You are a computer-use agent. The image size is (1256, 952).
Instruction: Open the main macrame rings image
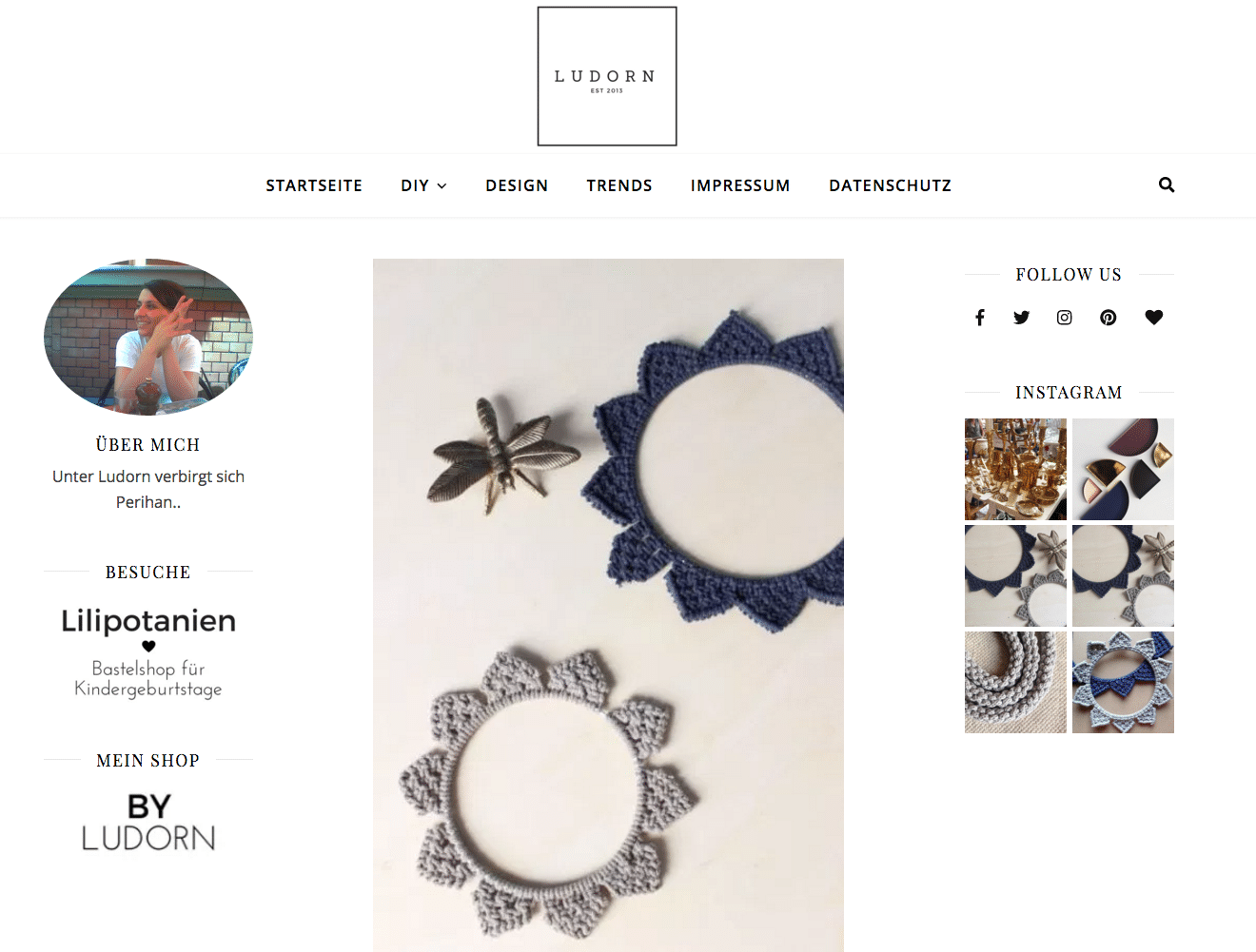coord(608,605)
